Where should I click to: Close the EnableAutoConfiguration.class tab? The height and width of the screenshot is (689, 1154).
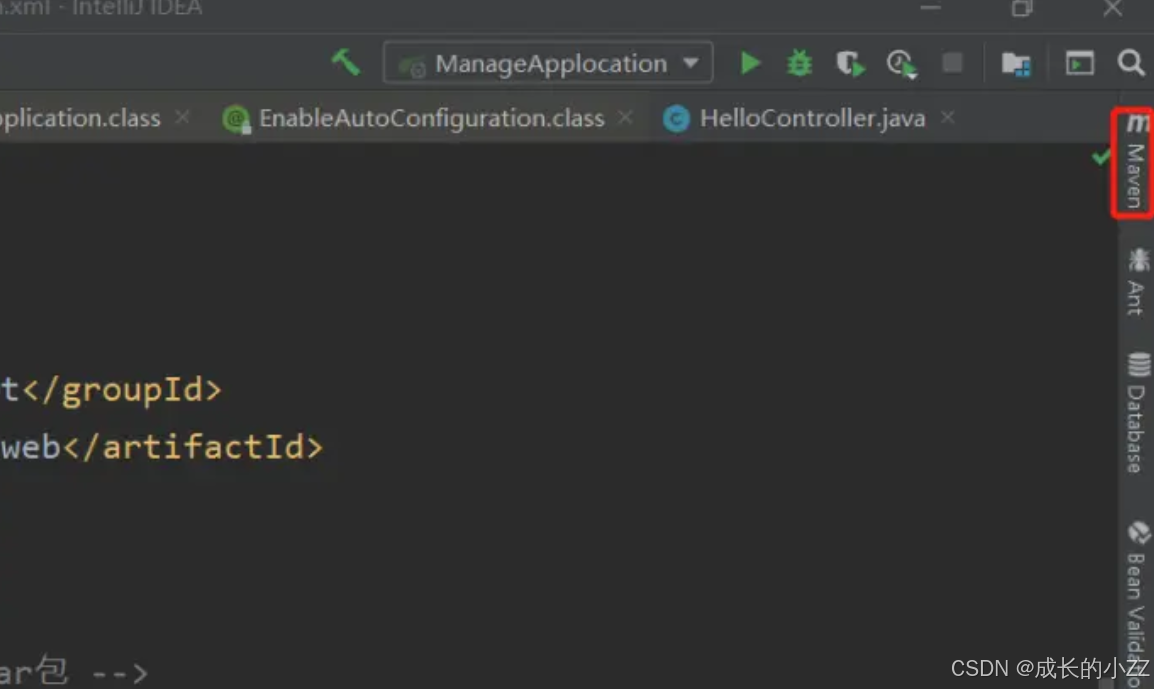tap(626, 117)
